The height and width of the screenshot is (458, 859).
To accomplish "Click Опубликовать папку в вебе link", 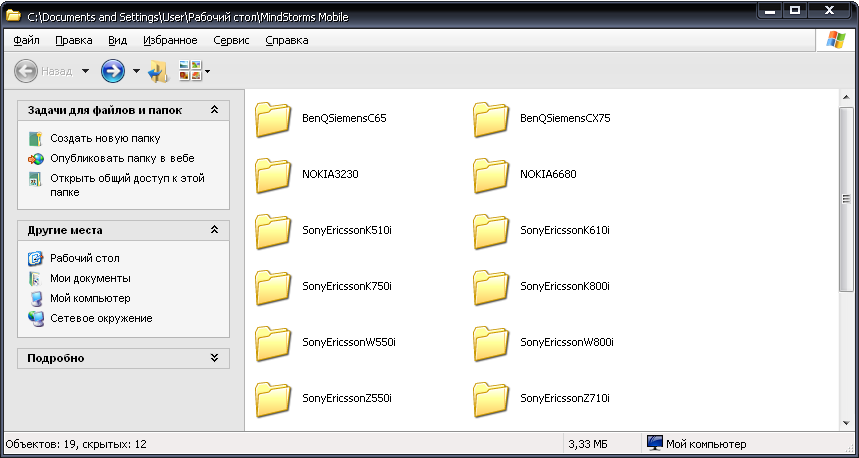I will 122,158.
